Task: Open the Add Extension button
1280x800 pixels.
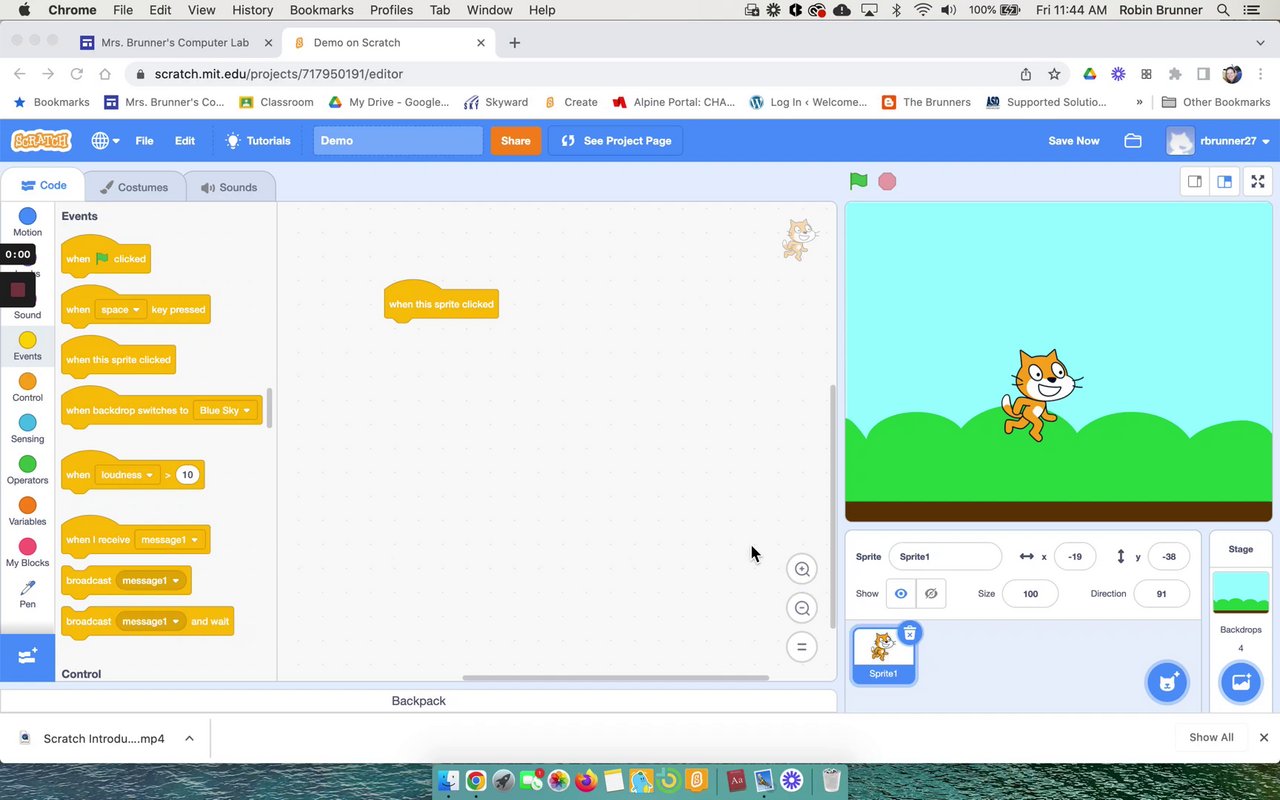Action: [x=27, y=657]
